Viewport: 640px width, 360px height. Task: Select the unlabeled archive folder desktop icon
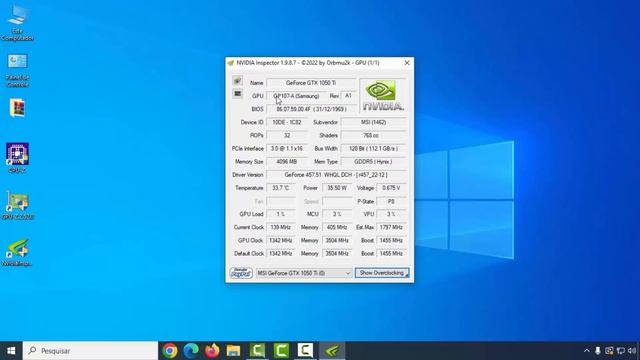pos(17,108)
